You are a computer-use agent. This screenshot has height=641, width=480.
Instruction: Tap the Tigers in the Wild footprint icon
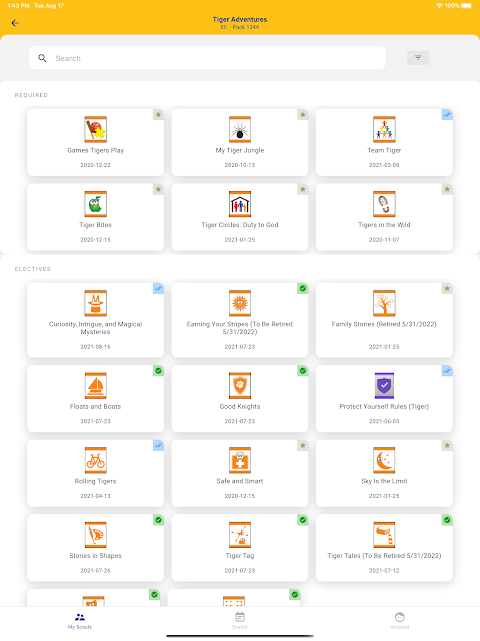(x=384, y=204)
